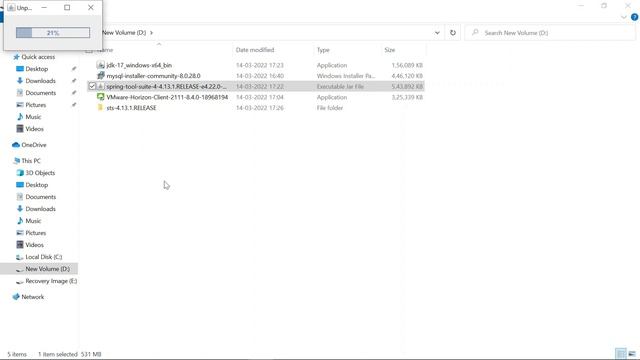Click the OneDrive cloud icon
Viewport: 640px width, 360px height.
coord(16,145)
